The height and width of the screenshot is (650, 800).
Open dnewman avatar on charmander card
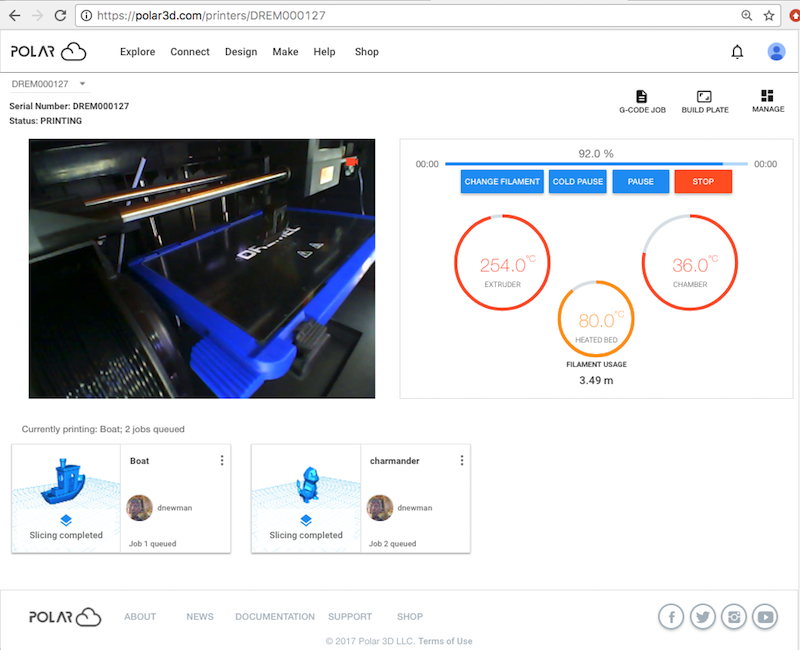point(380,508)
